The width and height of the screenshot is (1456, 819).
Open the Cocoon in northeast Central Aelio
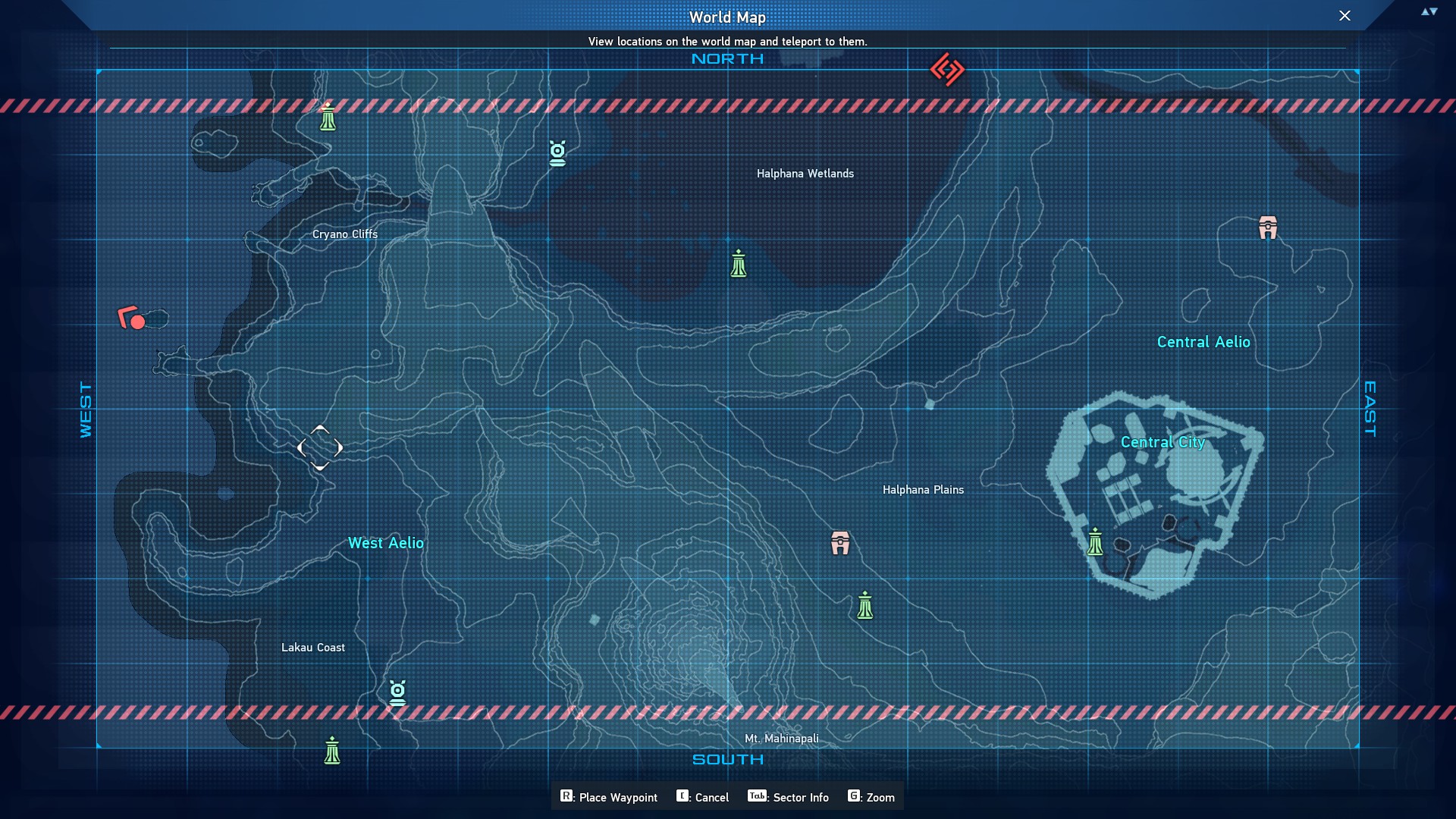(1268, 227)
